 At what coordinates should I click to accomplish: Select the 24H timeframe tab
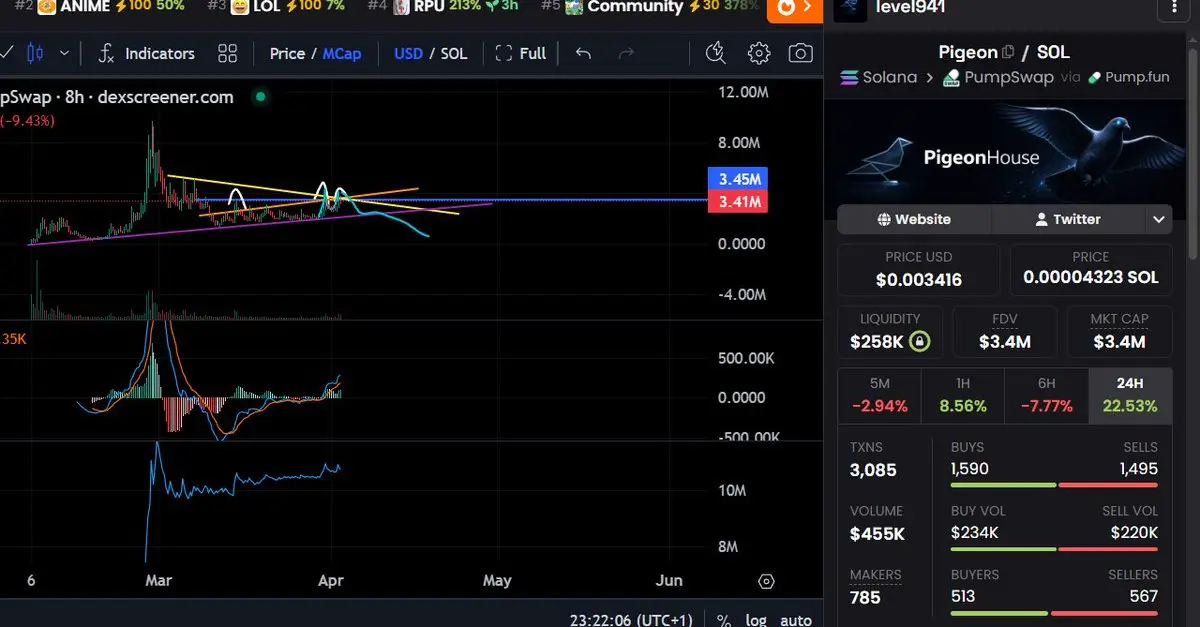[x=1130, y=396]
